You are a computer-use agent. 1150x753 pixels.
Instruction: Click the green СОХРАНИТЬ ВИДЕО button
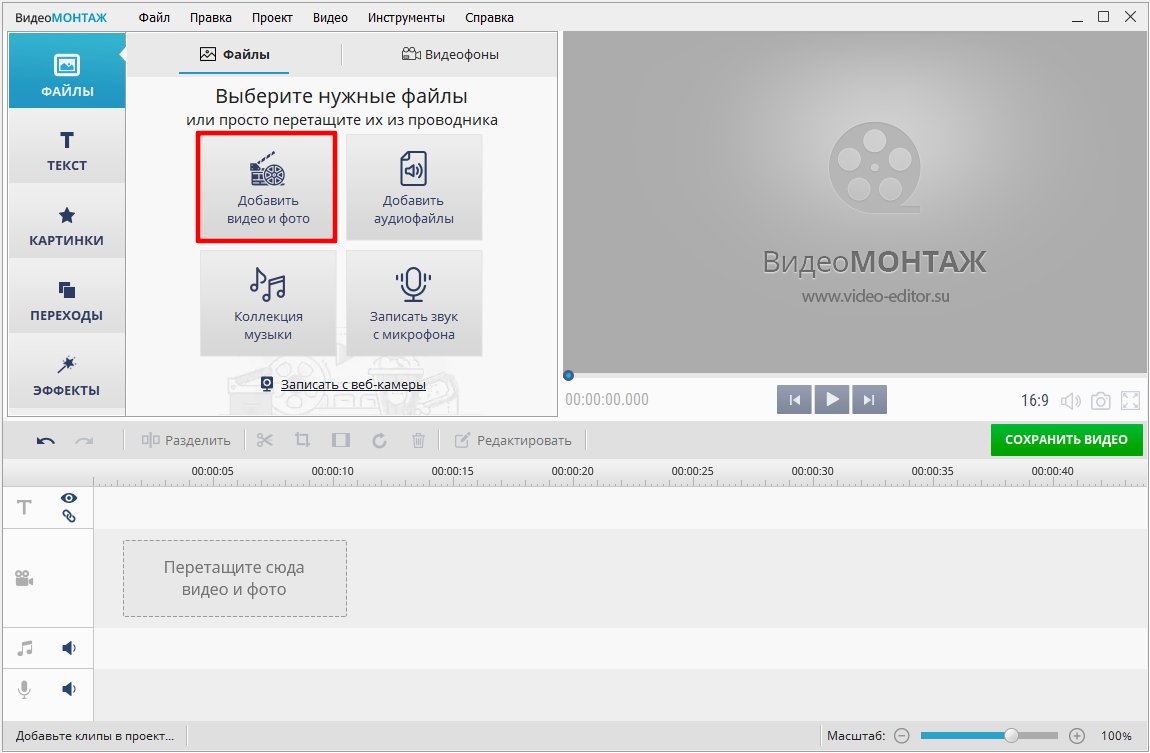1066,440
